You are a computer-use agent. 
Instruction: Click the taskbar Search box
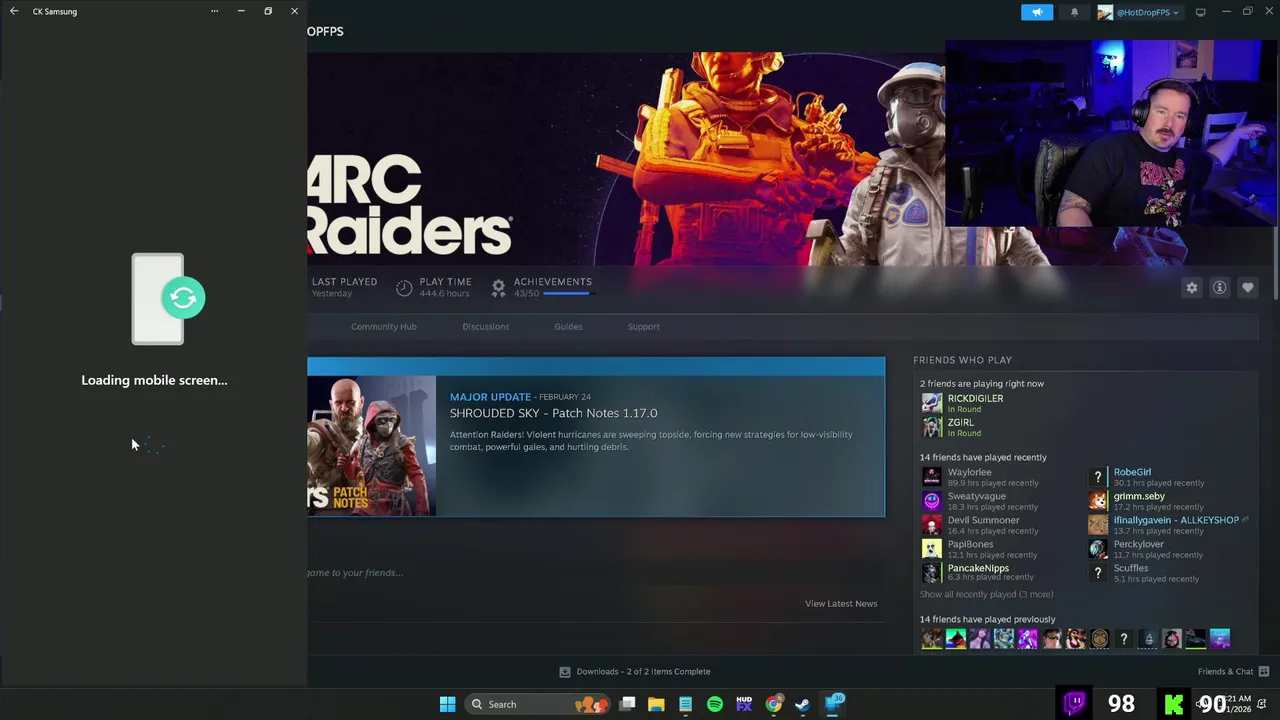click(x=537, y=704)
